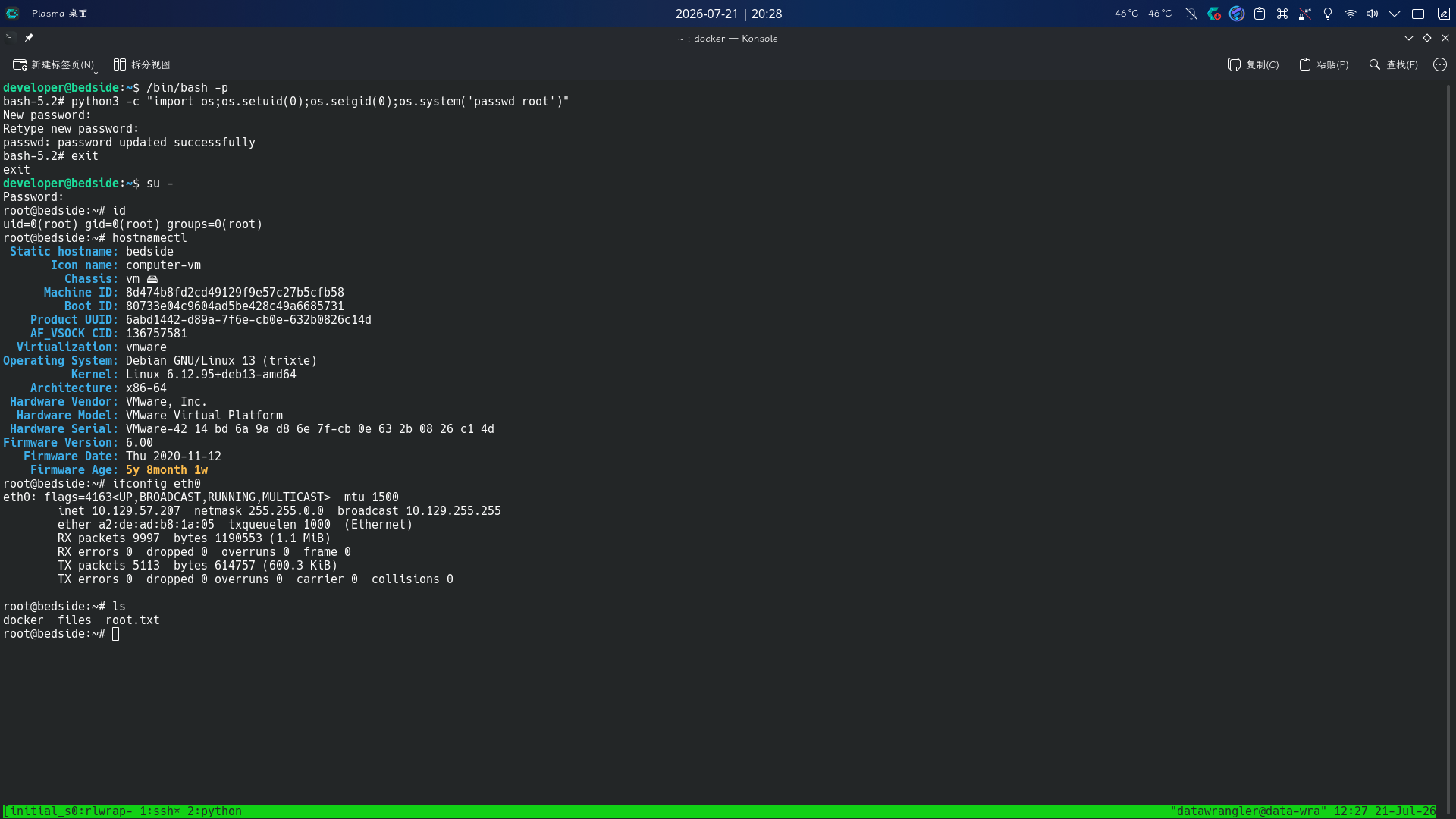
Task: Click the Firmware Age value 5y 8month 1w
Action: pos(167,470)
